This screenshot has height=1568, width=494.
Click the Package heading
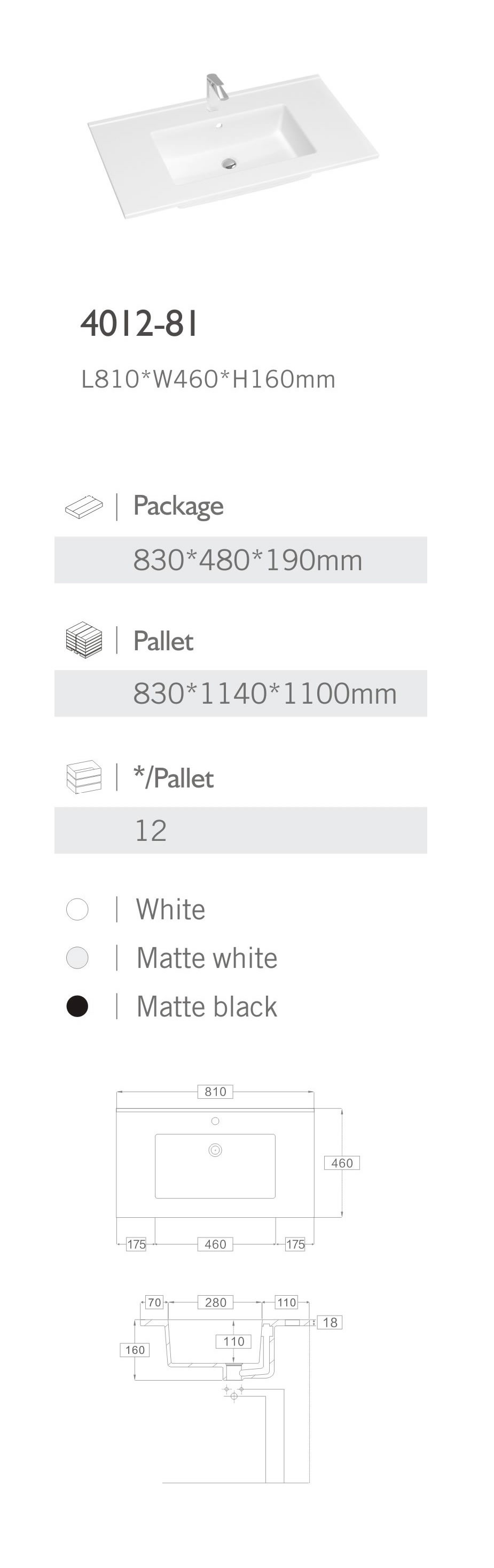[x=178, y=506]
